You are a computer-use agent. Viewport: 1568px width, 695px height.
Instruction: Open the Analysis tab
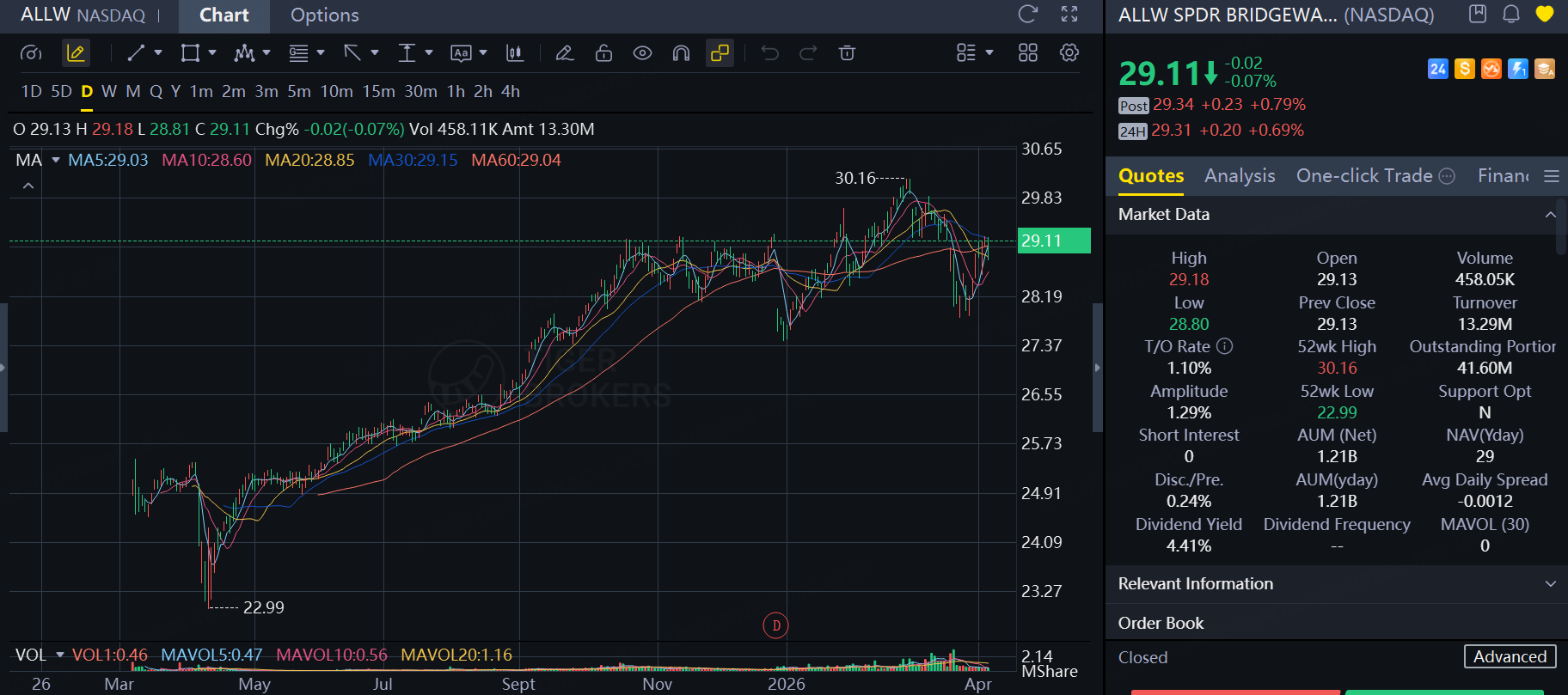(1239, 176)
